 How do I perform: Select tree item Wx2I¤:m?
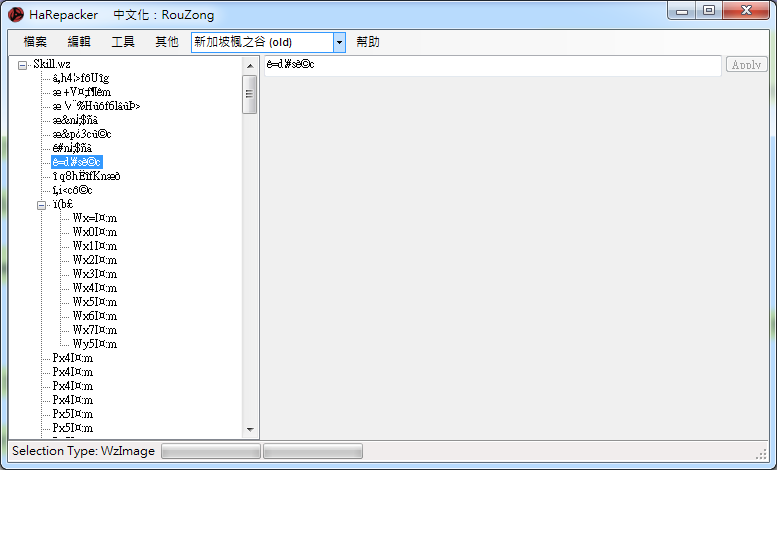pyautogui.click(x=95, y=260)
